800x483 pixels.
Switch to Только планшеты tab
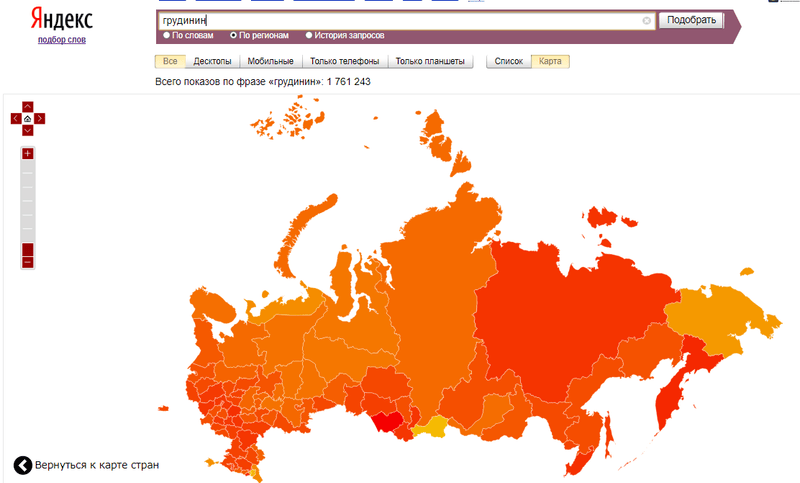click(x=430, y=61)
